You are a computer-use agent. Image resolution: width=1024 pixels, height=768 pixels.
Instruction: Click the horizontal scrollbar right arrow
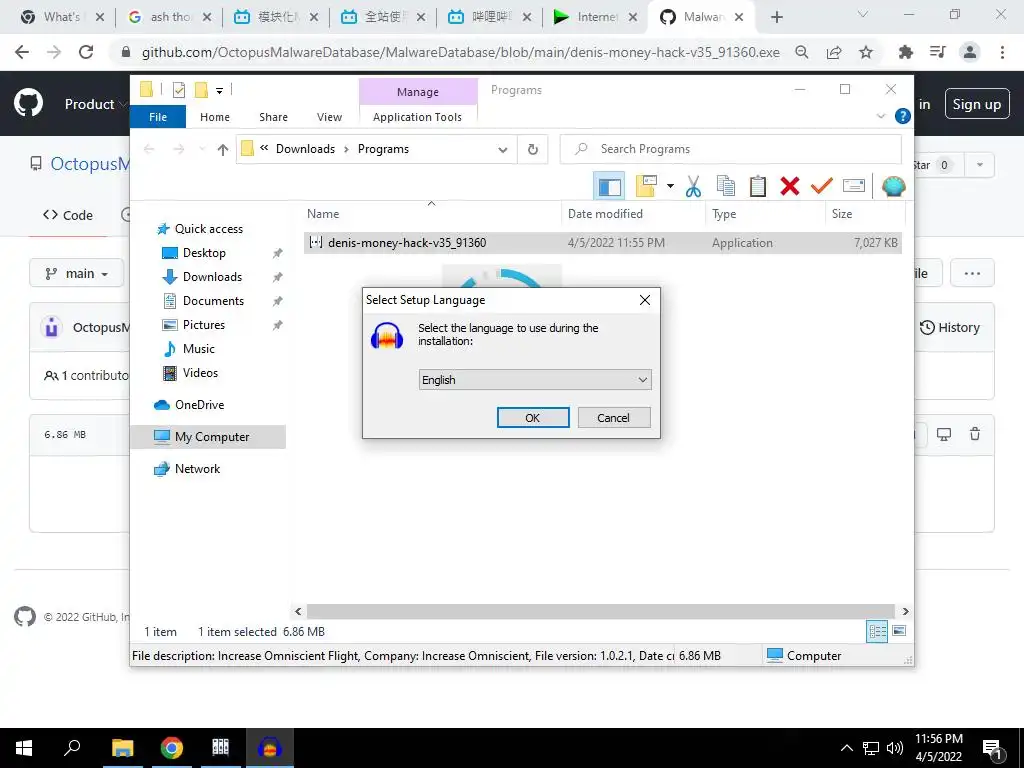coord(905,612)
